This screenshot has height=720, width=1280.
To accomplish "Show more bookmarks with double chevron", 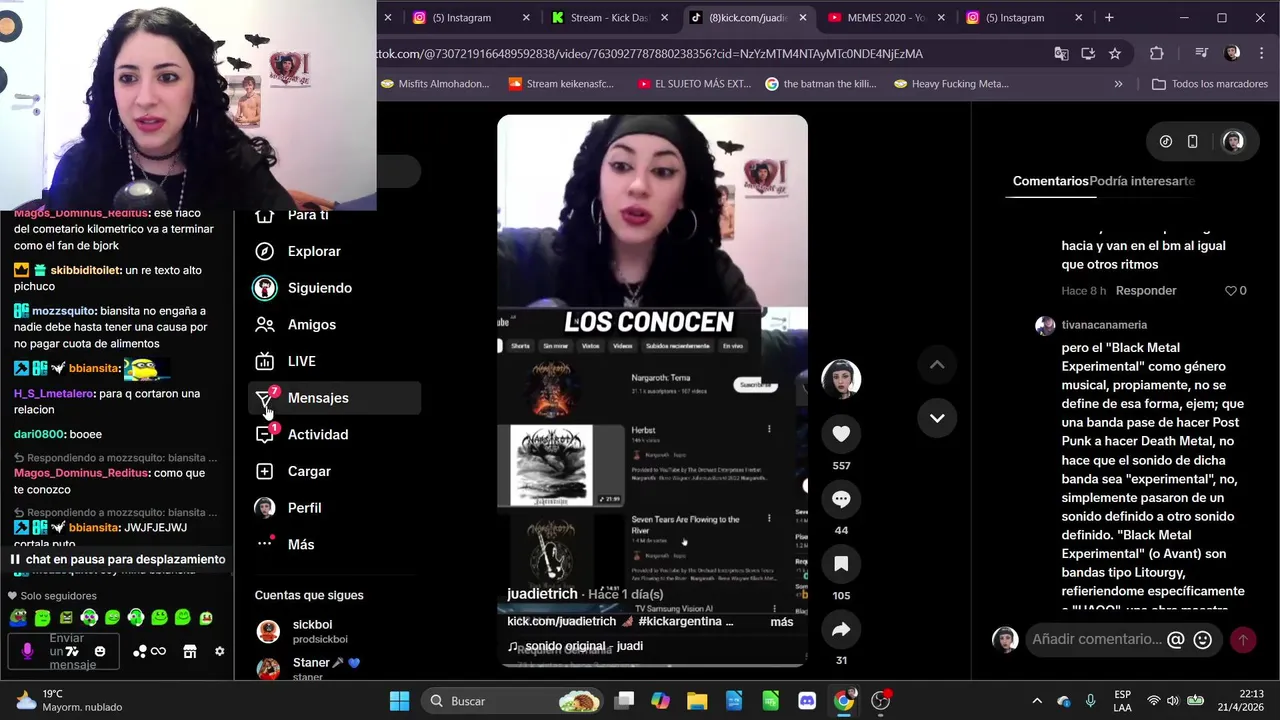I will pos(1118,84).
